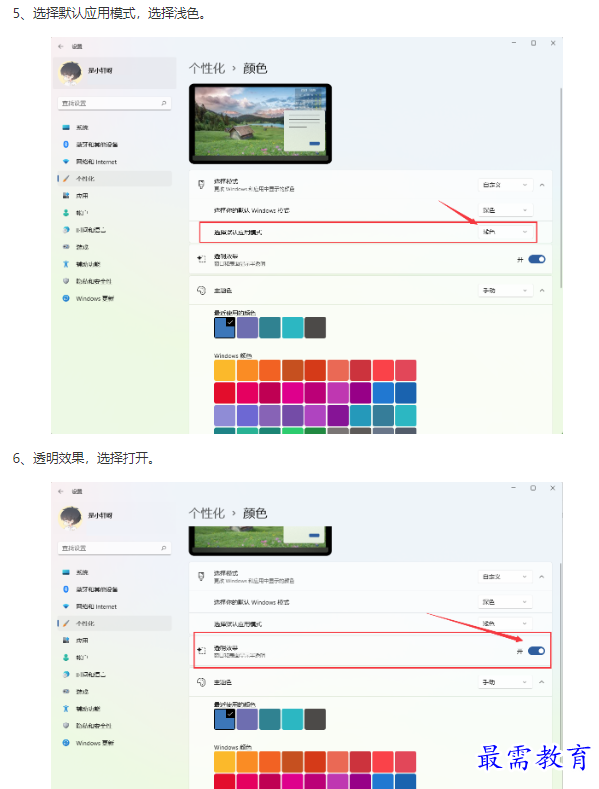Open the 手动 accent color dropdown, step 6 window
Screen dimensions: 599x789
pyautogui.click(x=505, y=682)
